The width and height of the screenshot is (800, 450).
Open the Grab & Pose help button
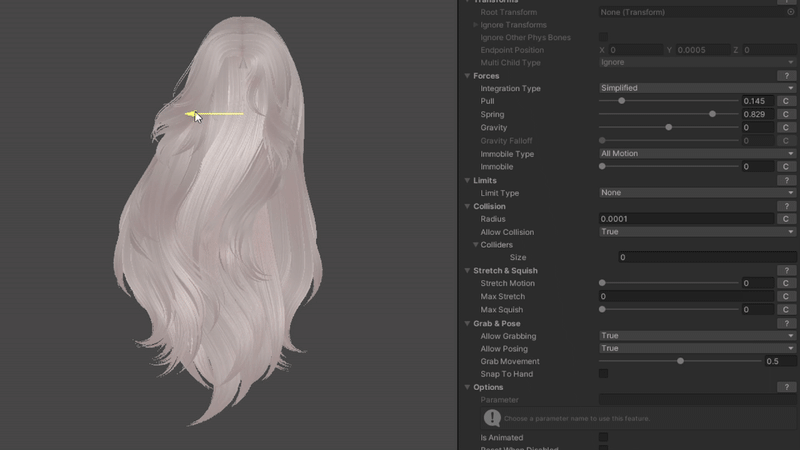point(788,324)
